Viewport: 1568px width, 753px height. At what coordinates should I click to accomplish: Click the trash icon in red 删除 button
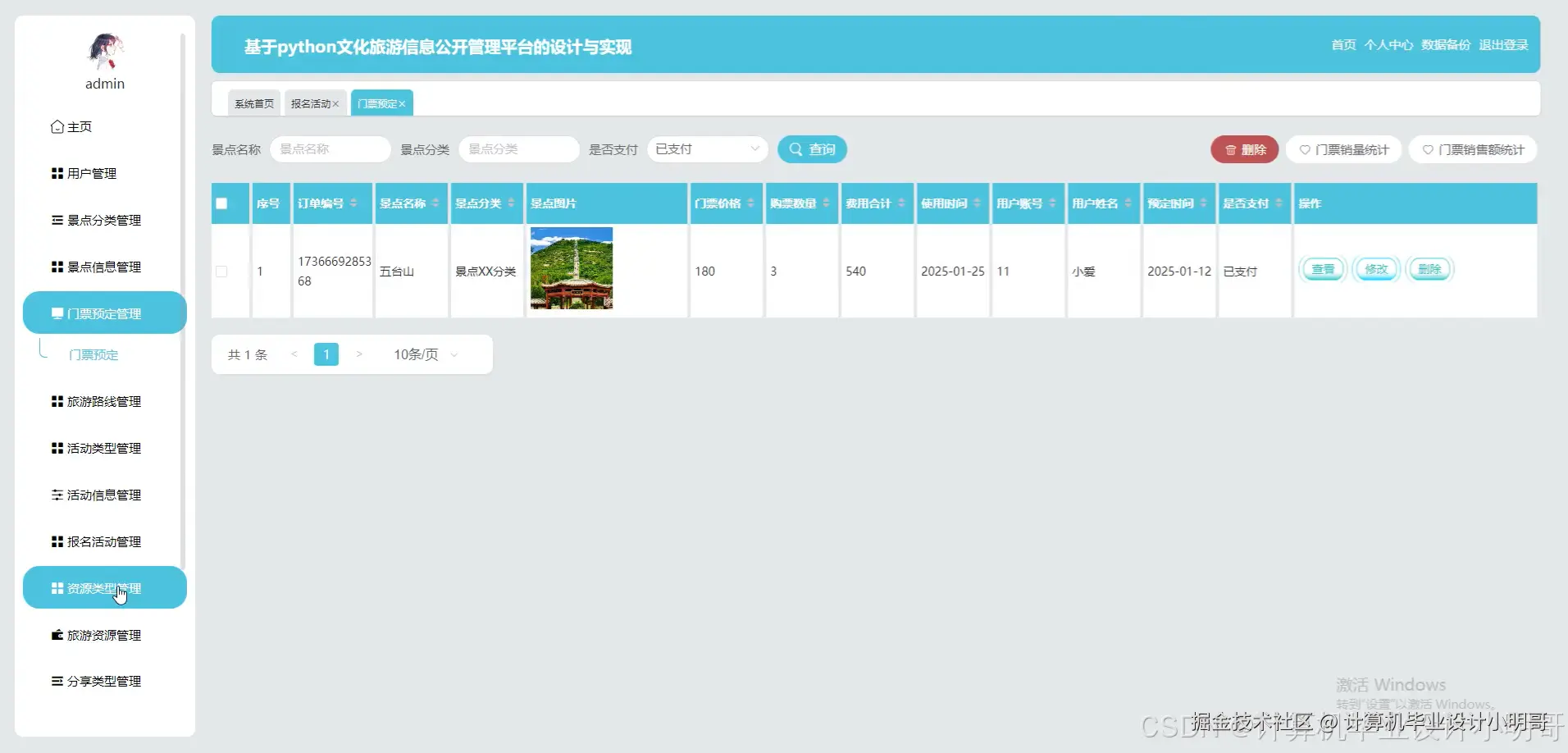1230,150
